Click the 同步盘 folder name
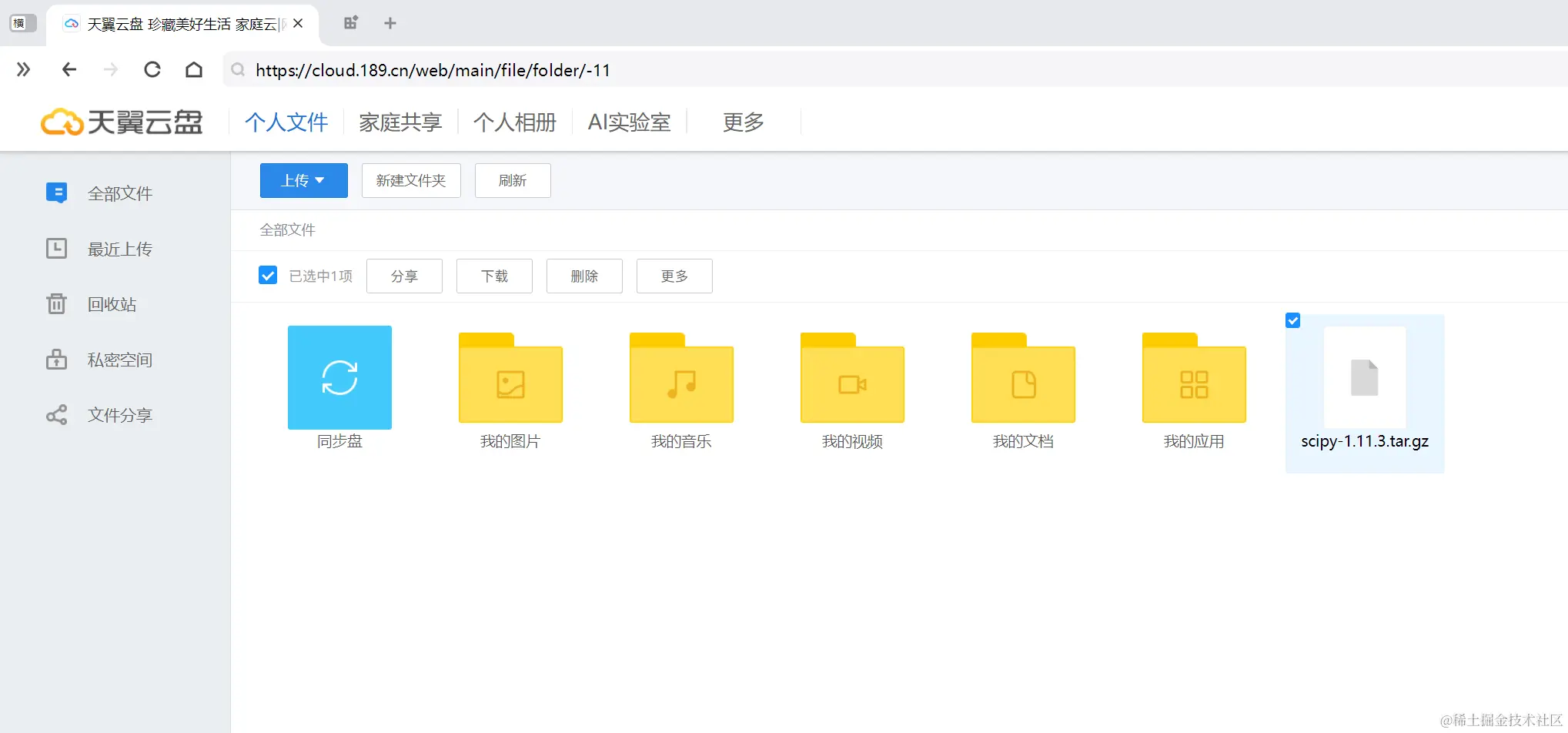Screen dimensions: 1568x733 point(339,441)
